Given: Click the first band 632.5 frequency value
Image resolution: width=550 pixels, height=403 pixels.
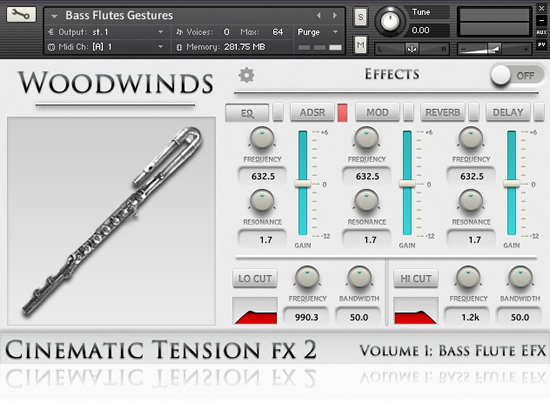Looking at the screenshot, I should 263,176.
